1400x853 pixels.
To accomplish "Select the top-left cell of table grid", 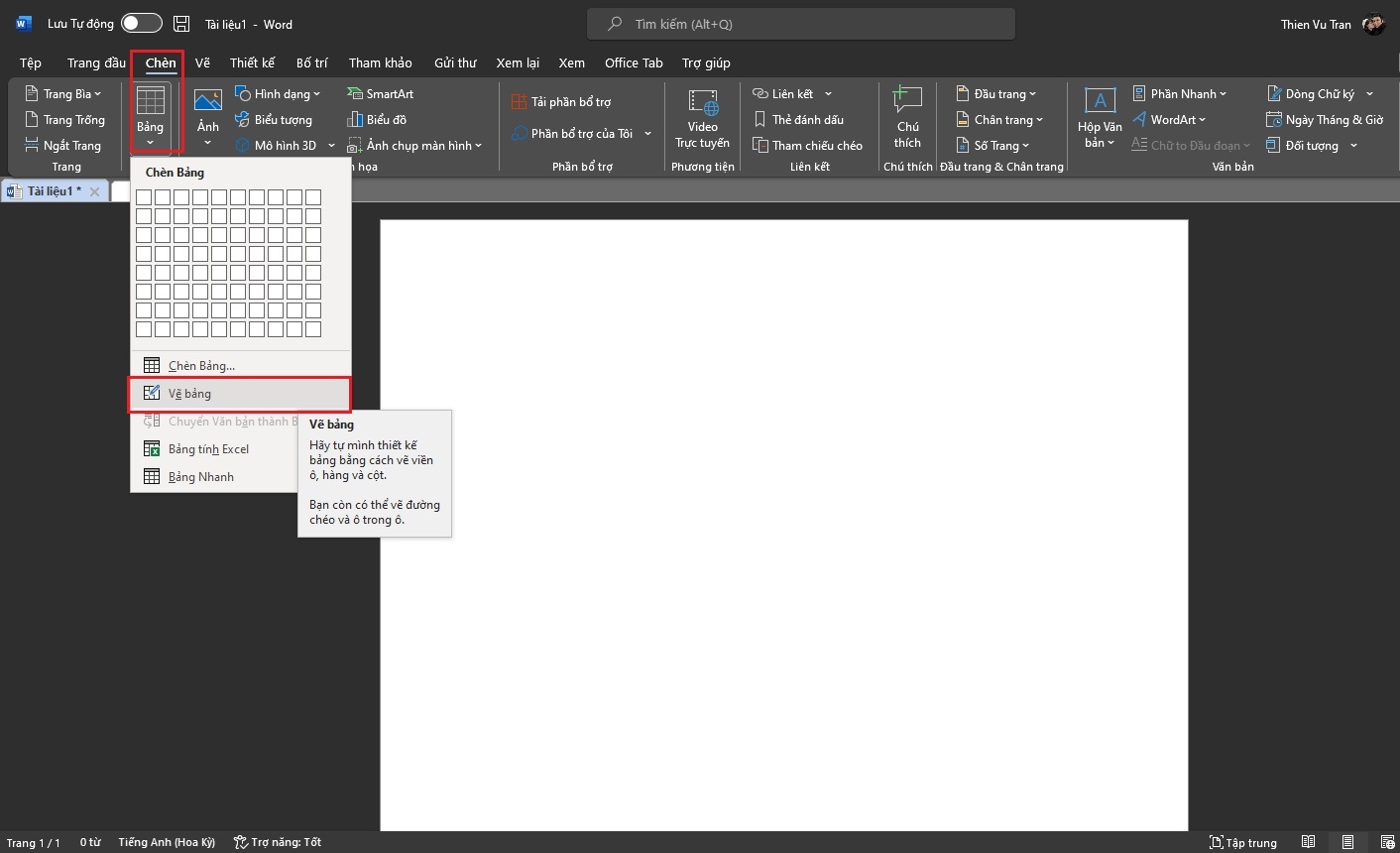I will (144, 197).
